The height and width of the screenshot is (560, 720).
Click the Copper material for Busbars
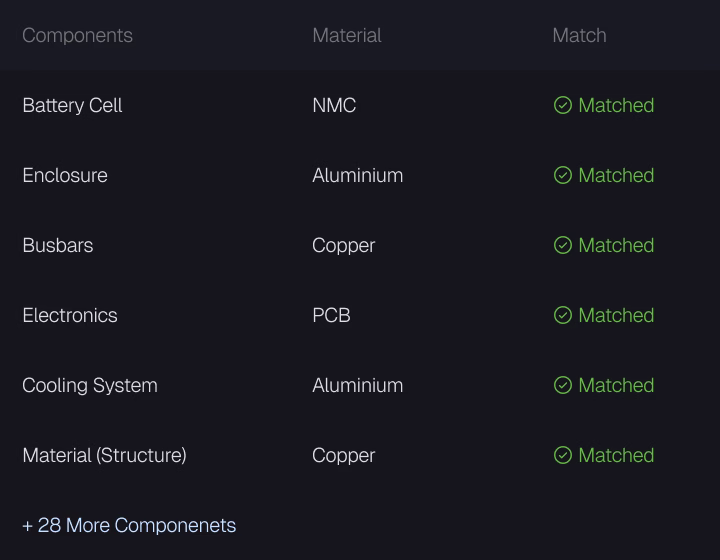pyautogui.click(x=343, y=246)
